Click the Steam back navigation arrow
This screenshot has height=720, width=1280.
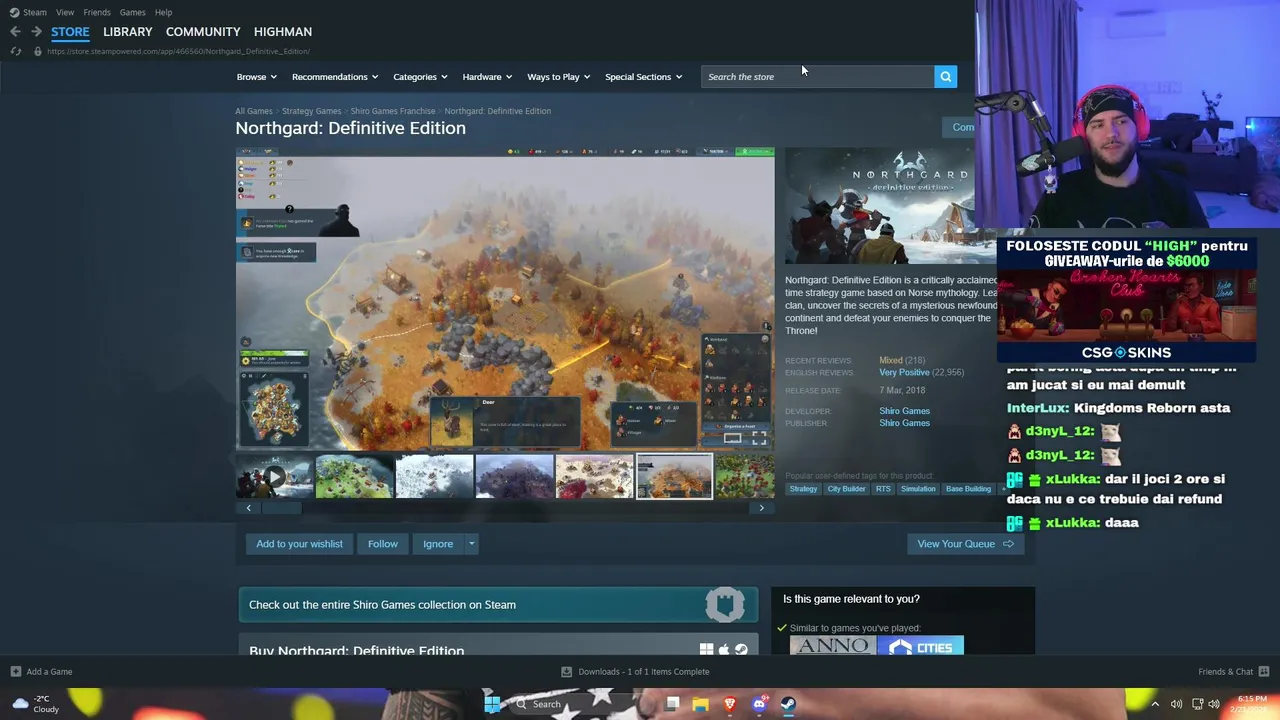(15, 32)
